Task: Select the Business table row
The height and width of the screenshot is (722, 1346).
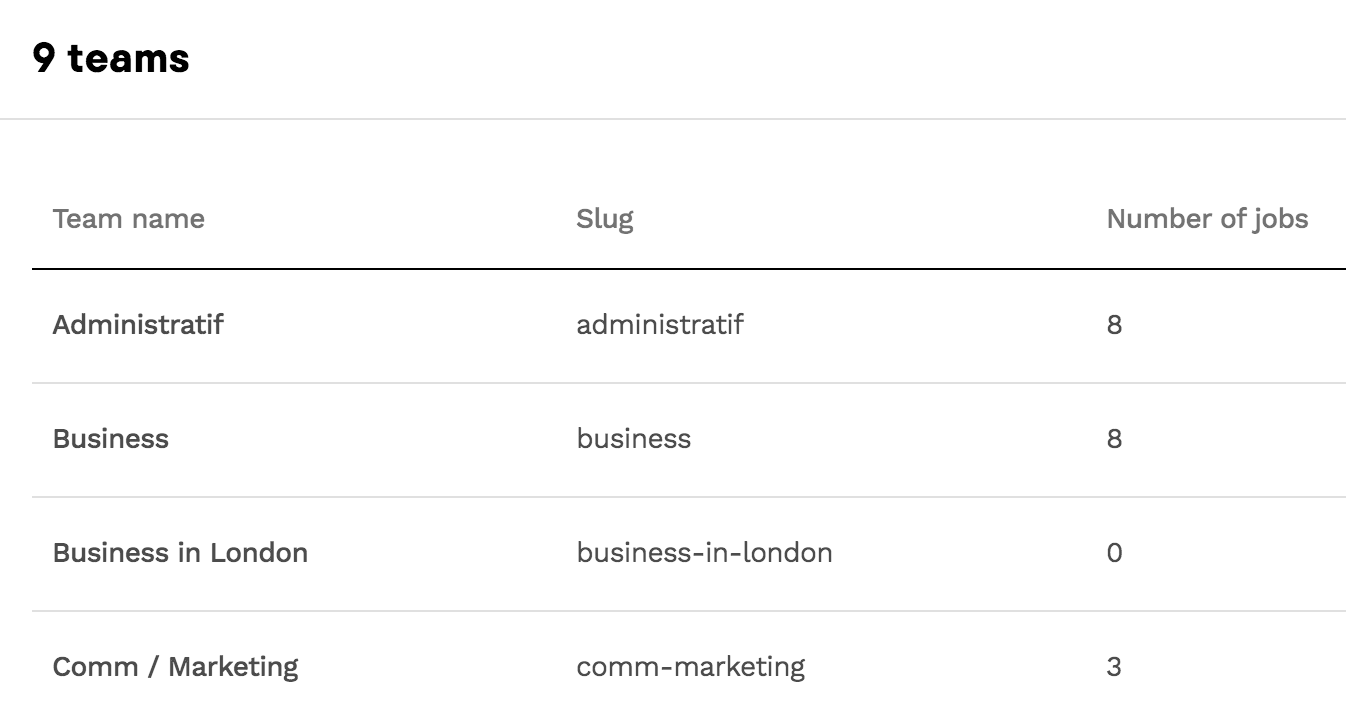Action: pyautogui.click(x=900, y=440)
